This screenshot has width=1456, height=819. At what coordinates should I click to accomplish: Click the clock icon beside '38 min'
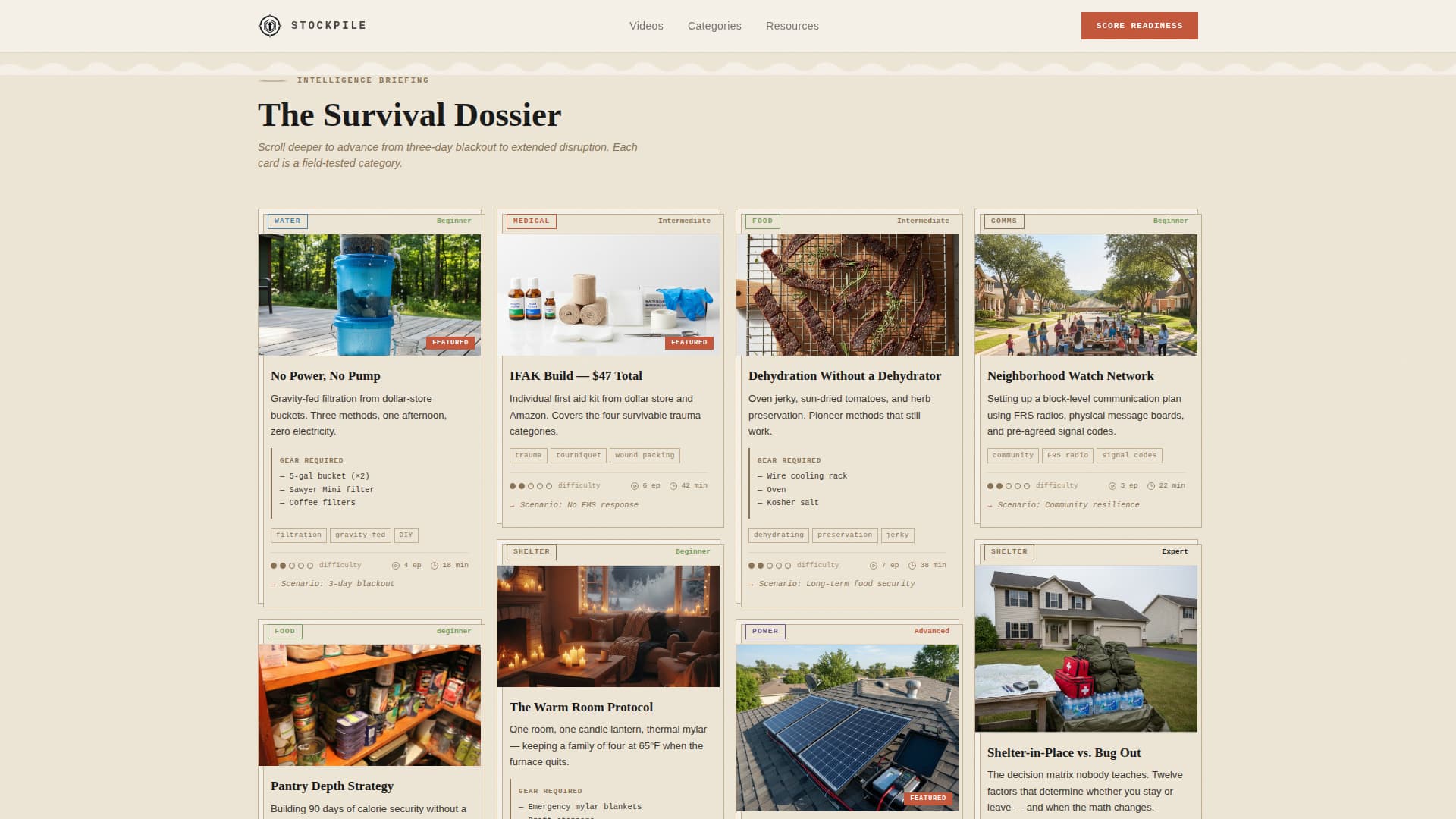[912, 566]
